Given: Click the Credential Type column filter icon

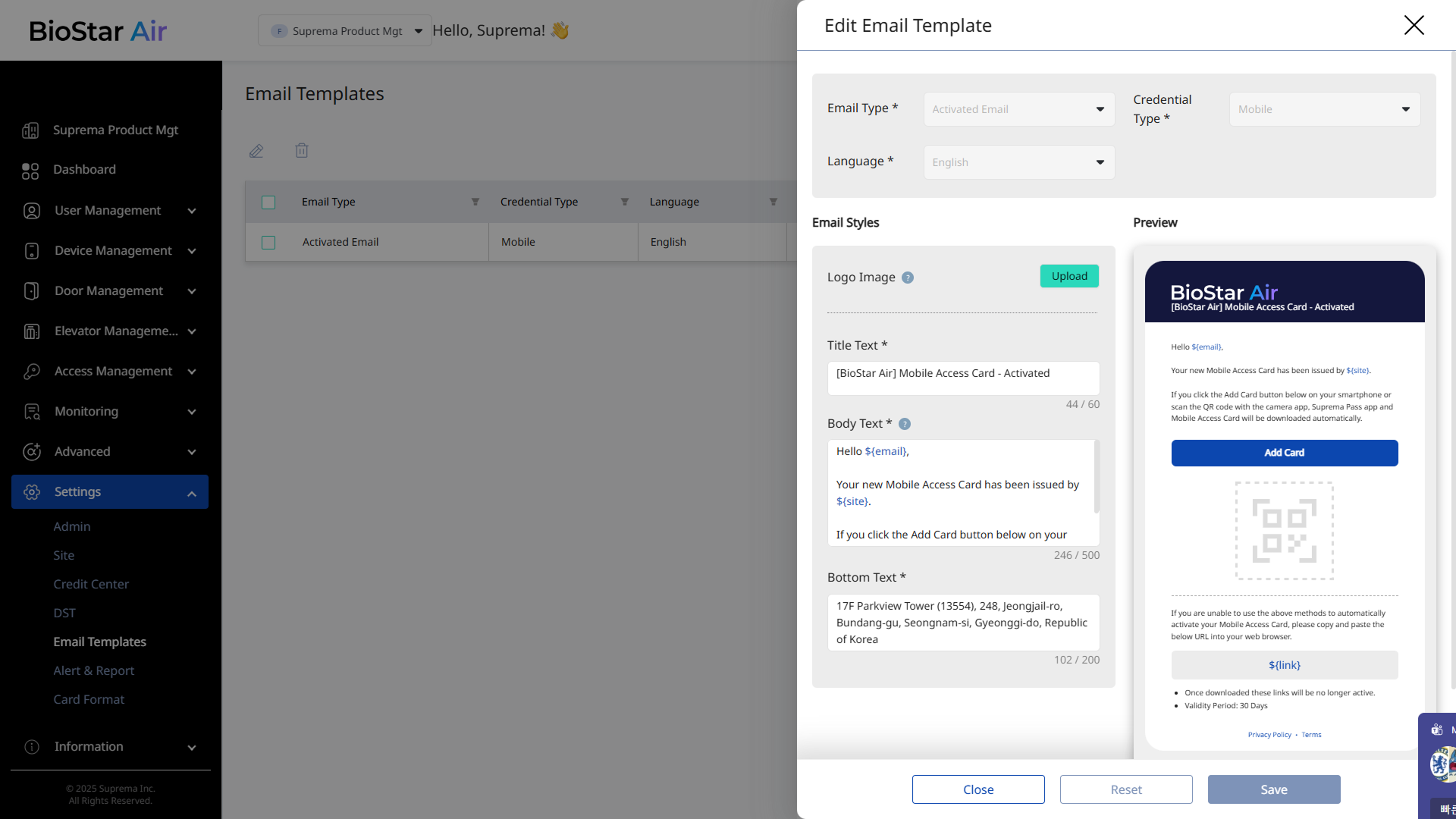Looking at the screenshot, I should coord(625,202).
